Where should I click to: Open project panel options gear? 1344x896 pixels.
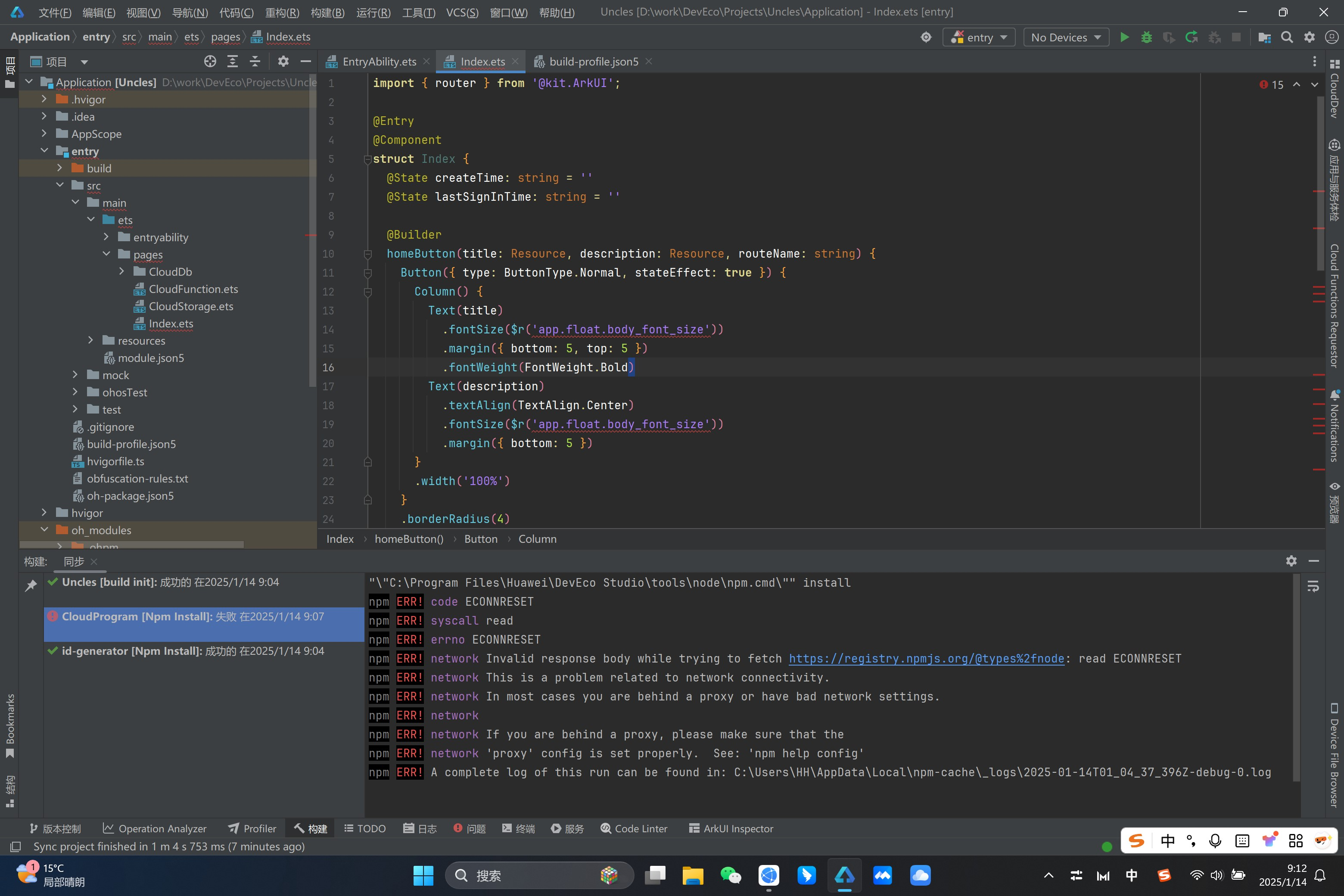click(x=283, y=61)
